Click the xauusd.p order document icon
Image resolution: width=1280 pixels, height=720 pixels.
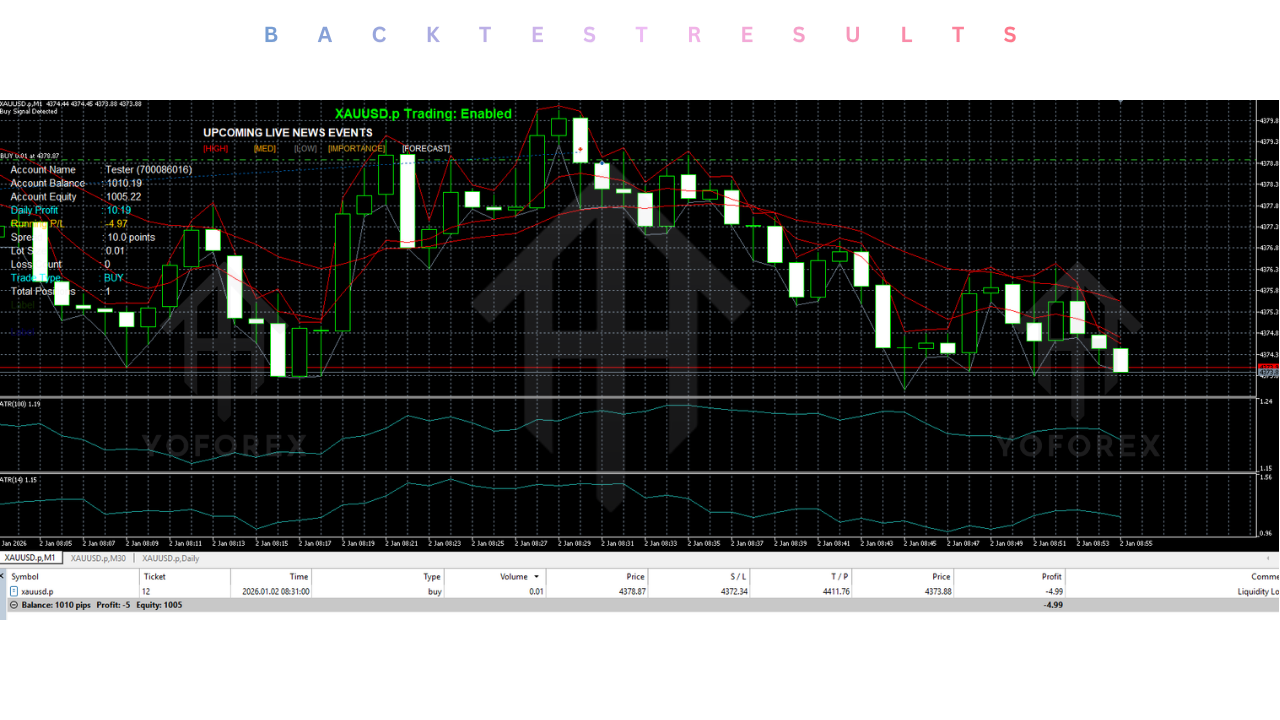(x=13, y=591)
